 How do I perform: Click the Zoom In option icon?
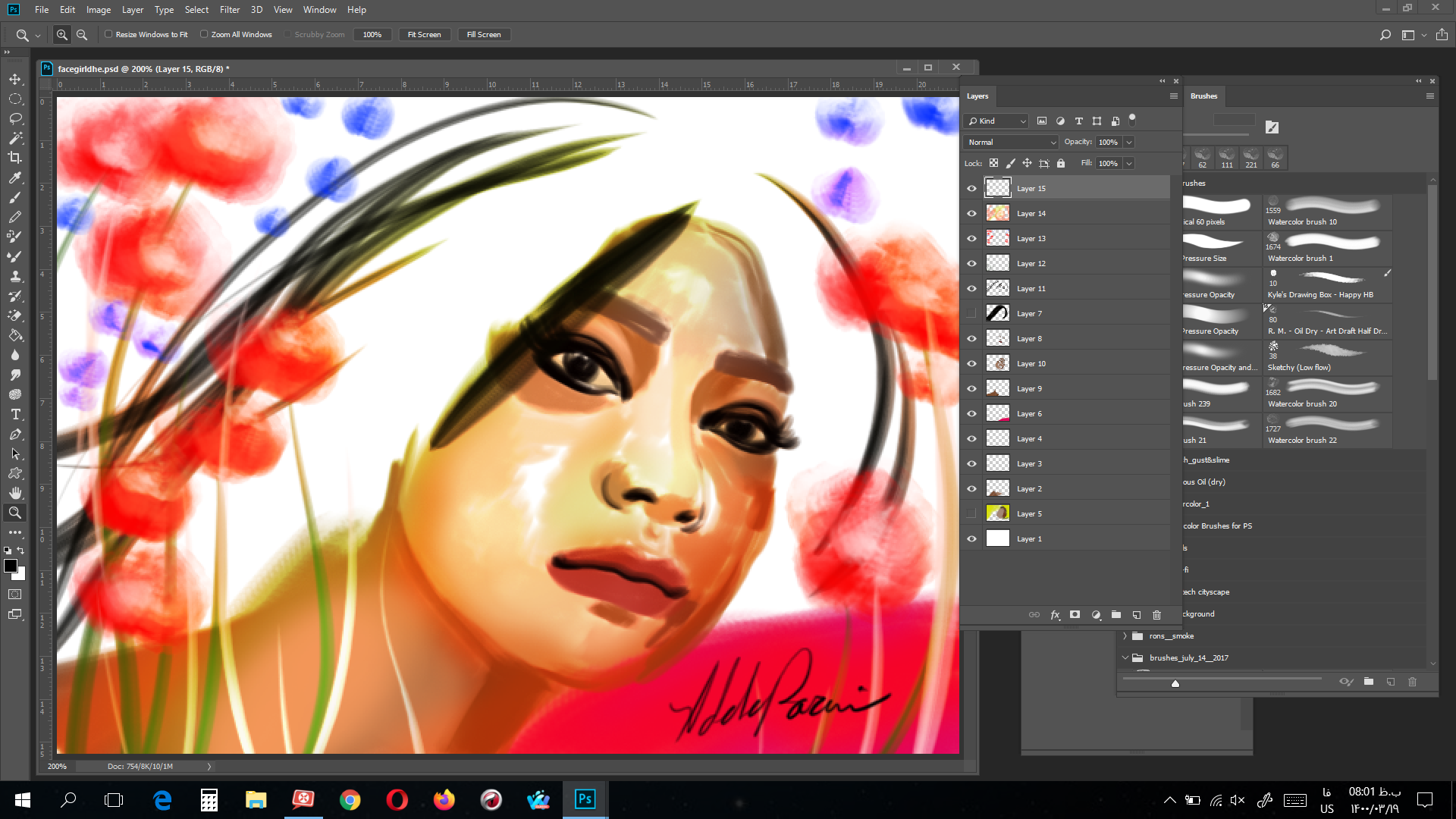click(x=62, y=35)
